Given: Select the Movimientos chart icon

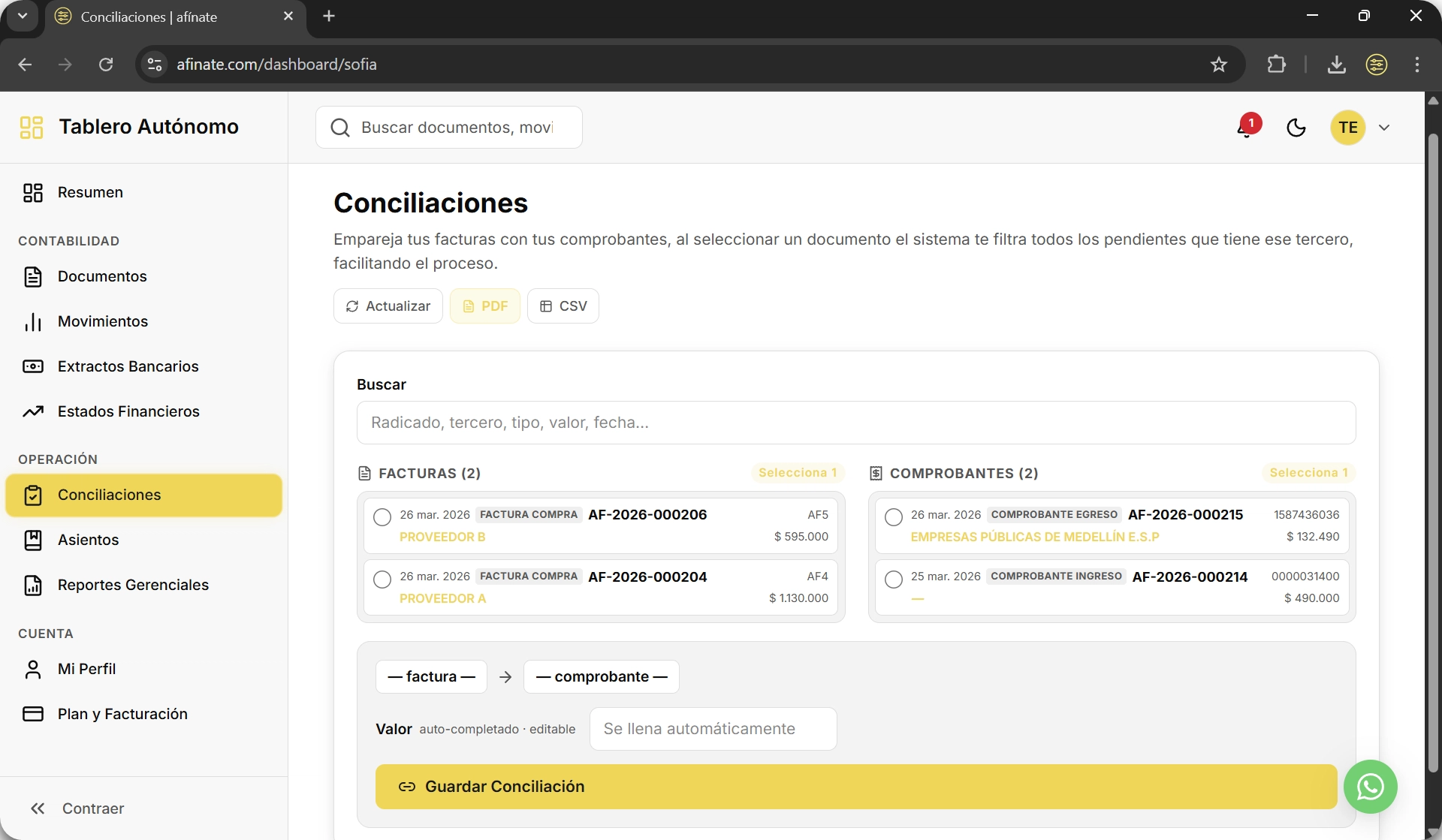Looking at the screenshot, I should [34, 321].
